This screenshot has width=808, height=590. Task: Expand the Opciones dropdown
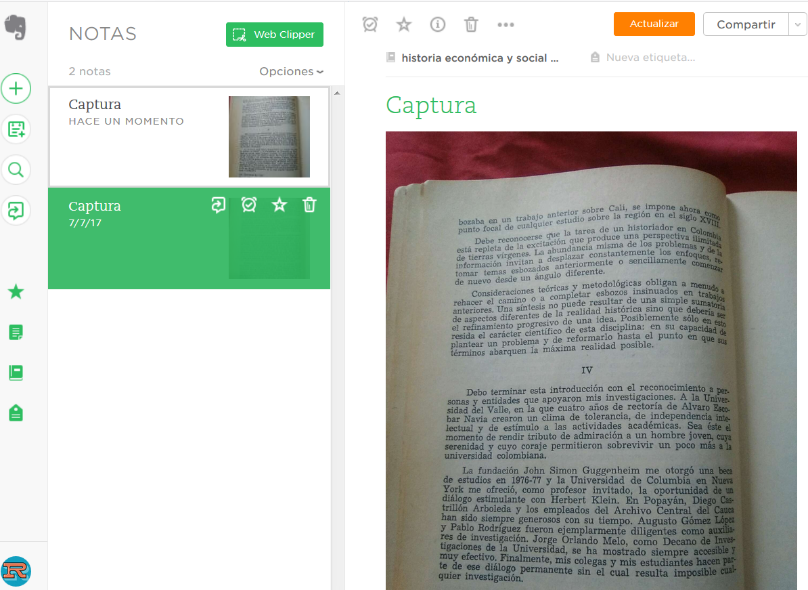pyautogui.click(x=291, y=72)
